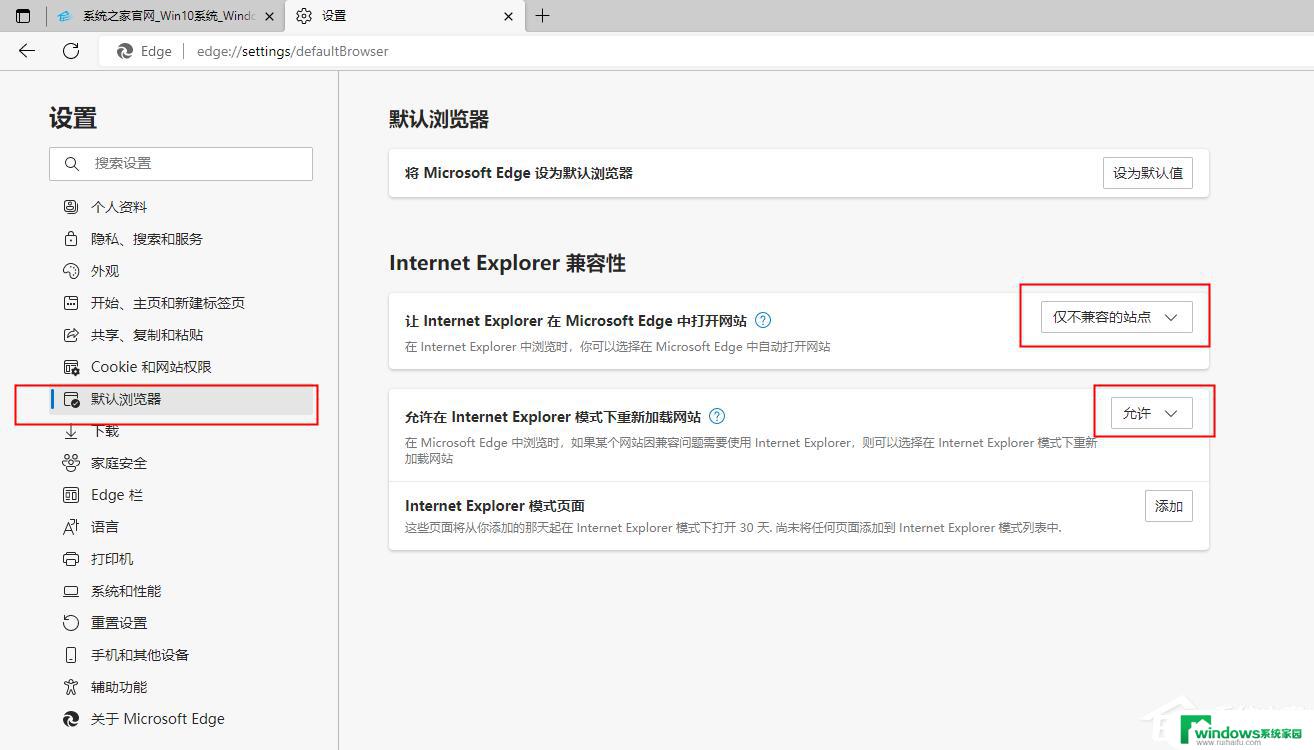Close the 设置 tab
The width and height of the screenshot is (1314, 750).
[508, 16]
